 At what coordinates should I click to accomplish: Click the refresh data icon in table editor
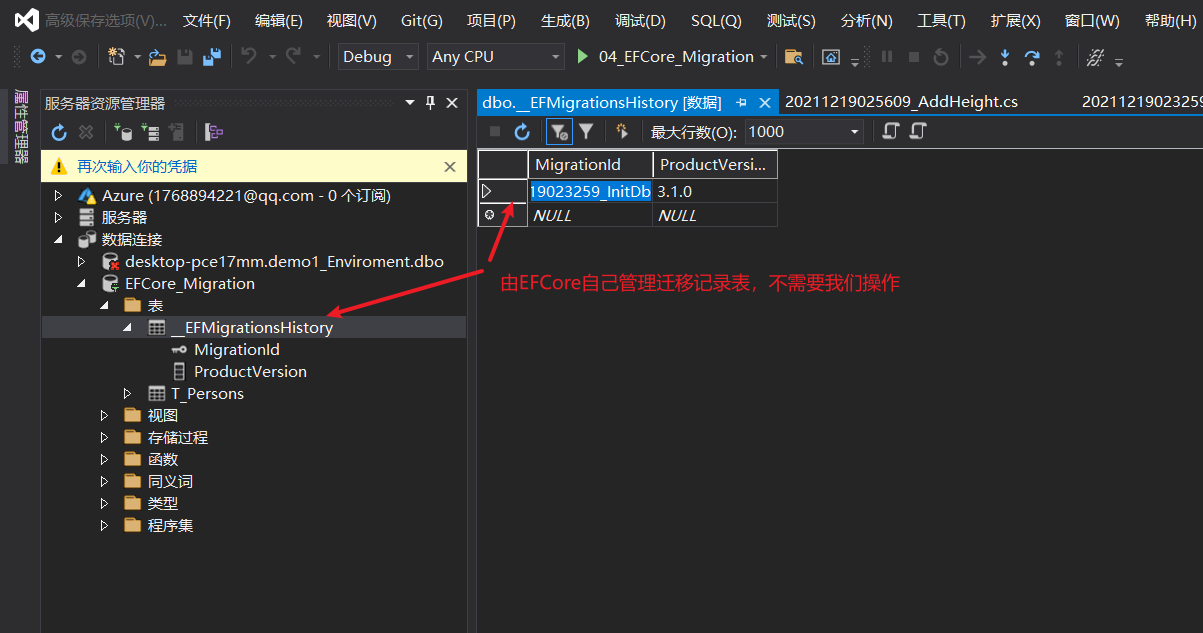[522, 131]
